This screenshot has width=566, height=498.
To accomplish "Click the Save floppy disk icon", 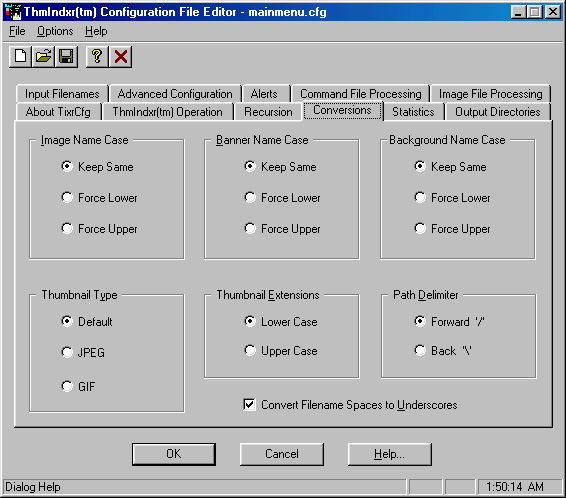I will [x=66, y=57].
